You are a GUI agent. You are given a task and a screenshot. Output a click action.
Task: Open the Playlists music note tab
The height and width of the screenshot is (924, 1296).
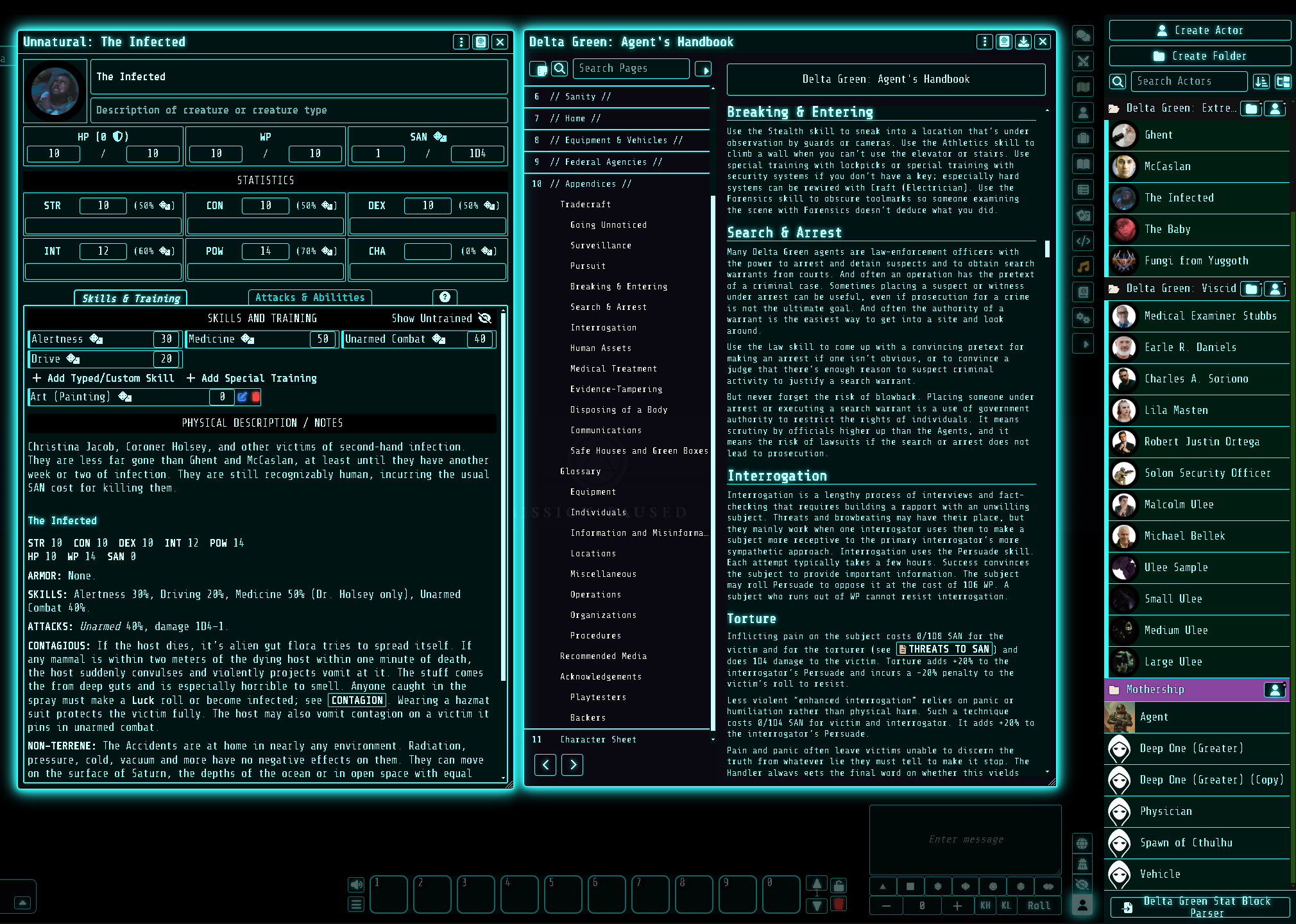click(1083, 267)
